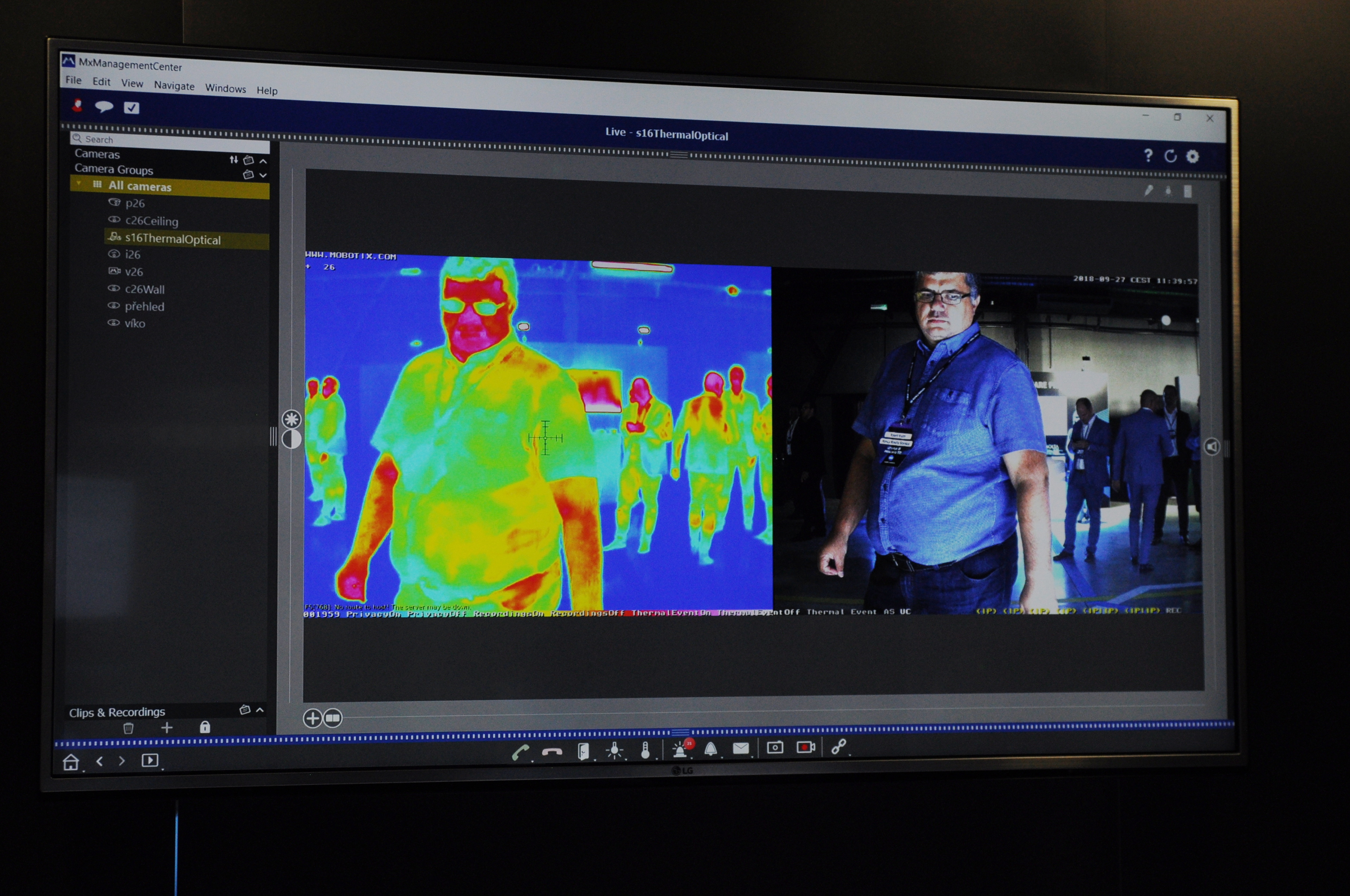Click the door opener icon
This screenshot has height=896, width=1350.
pos(583,752)
